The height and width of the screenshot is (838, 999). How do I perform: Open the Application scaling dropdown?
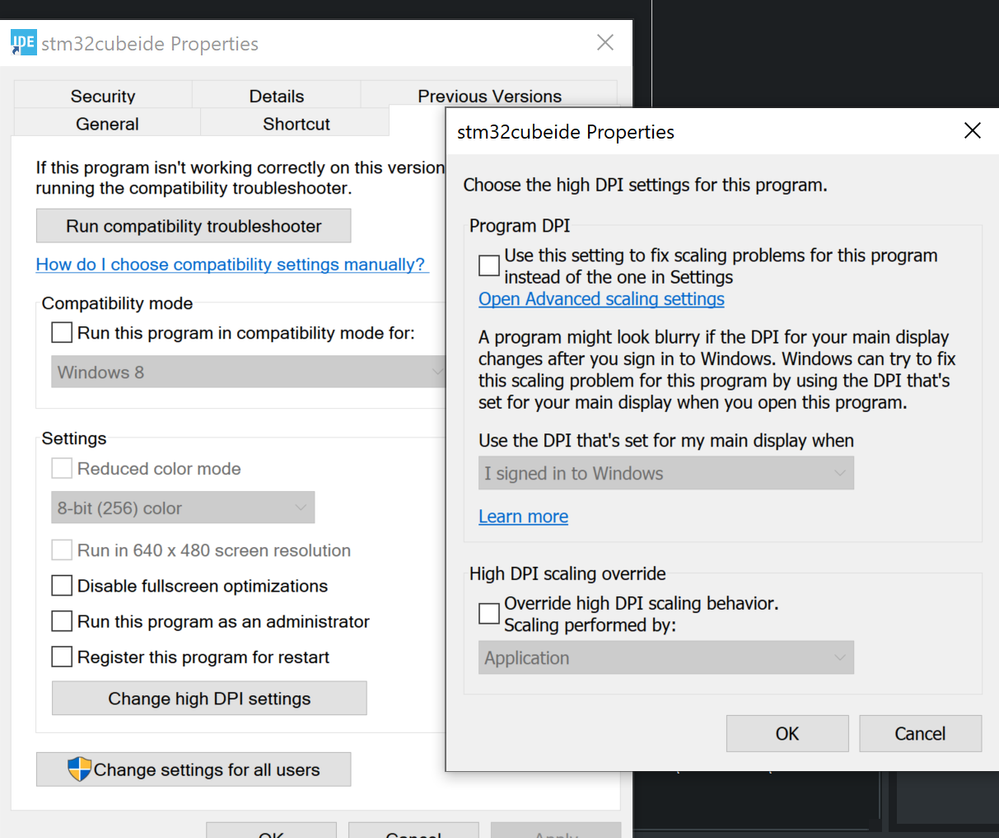[x=666, y=658]
